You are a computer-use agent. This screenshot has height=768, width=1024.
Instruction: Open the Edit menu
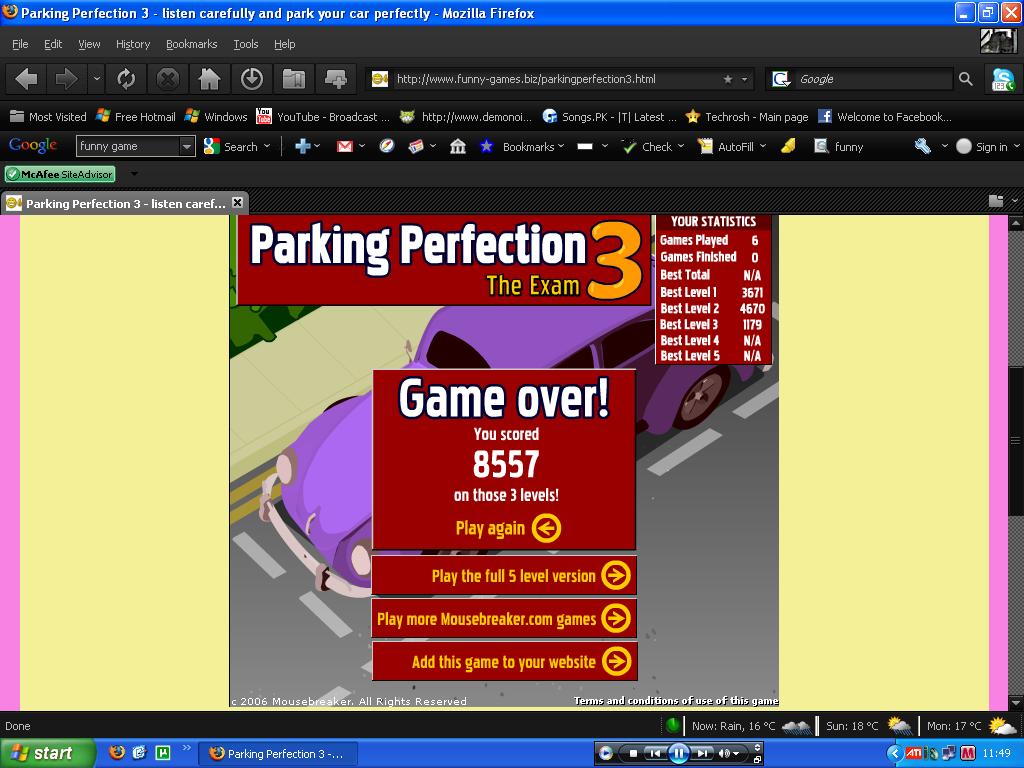53,44
